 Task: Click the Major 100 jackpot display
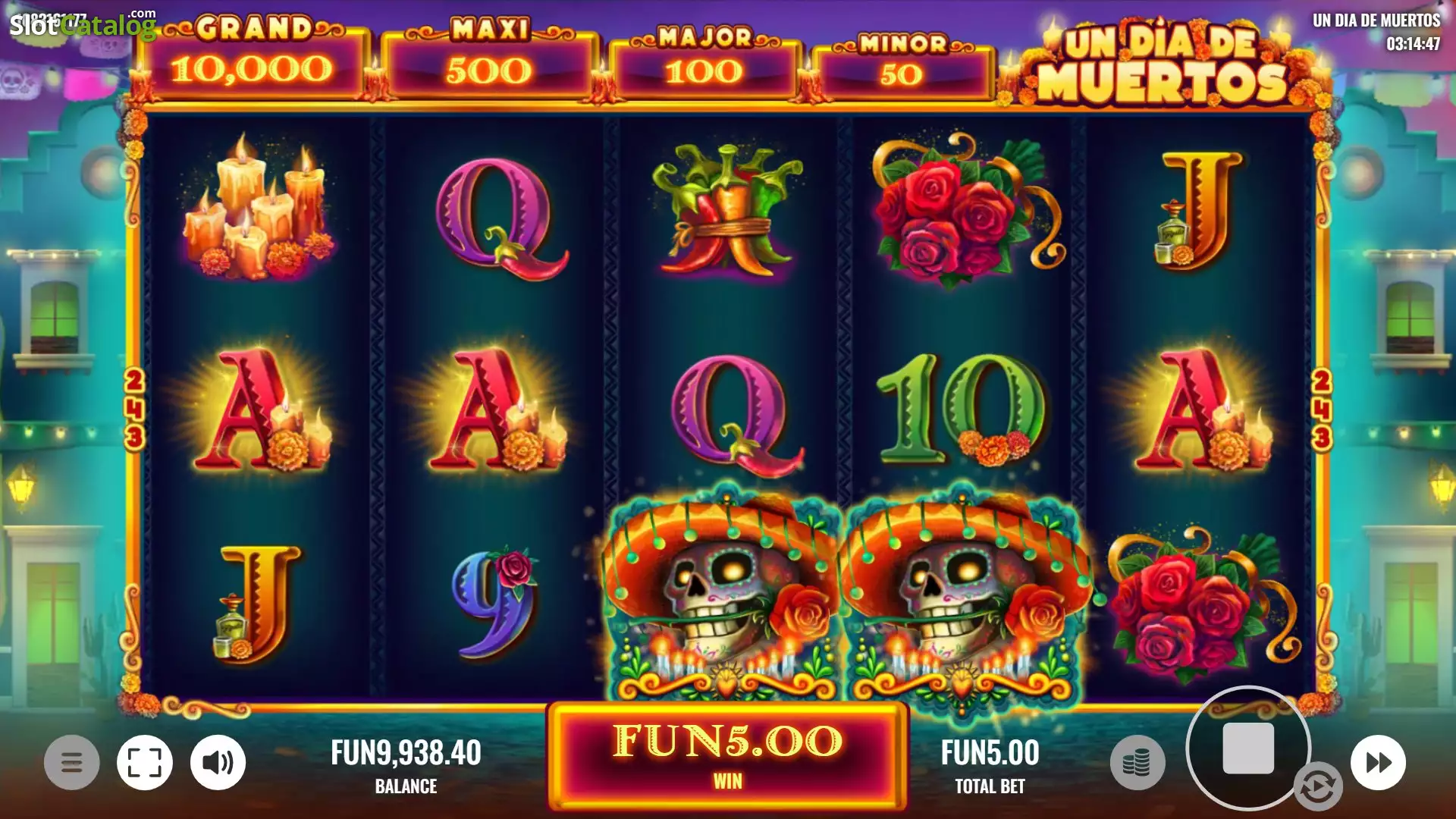(704, 64)
